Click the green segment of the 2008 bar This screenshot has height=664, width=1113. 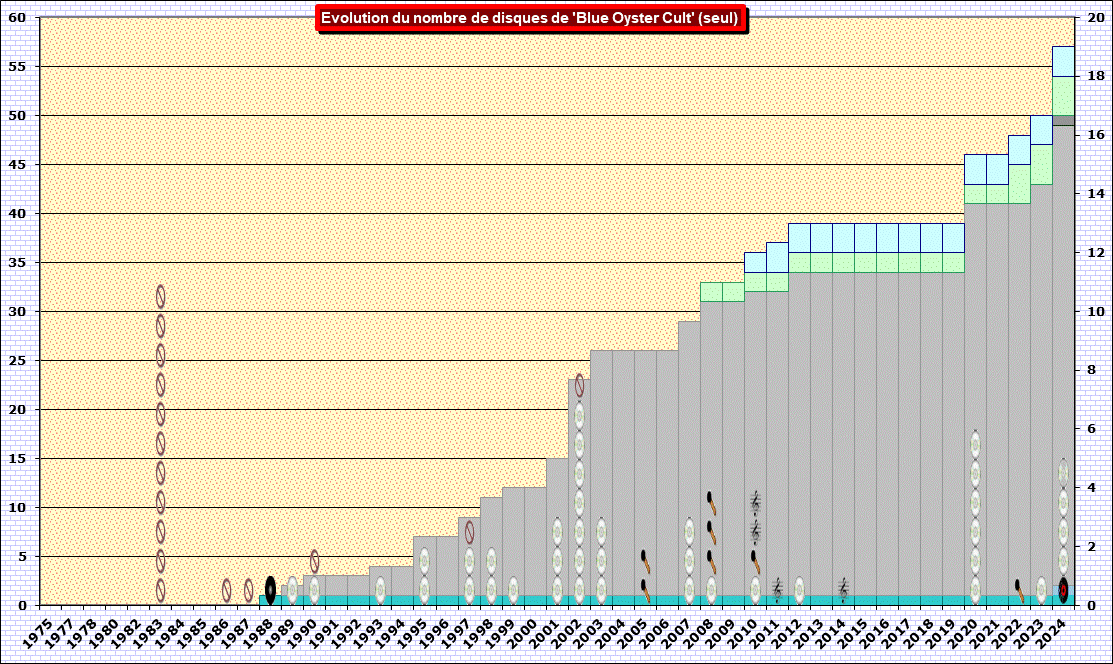coord(711,292)
